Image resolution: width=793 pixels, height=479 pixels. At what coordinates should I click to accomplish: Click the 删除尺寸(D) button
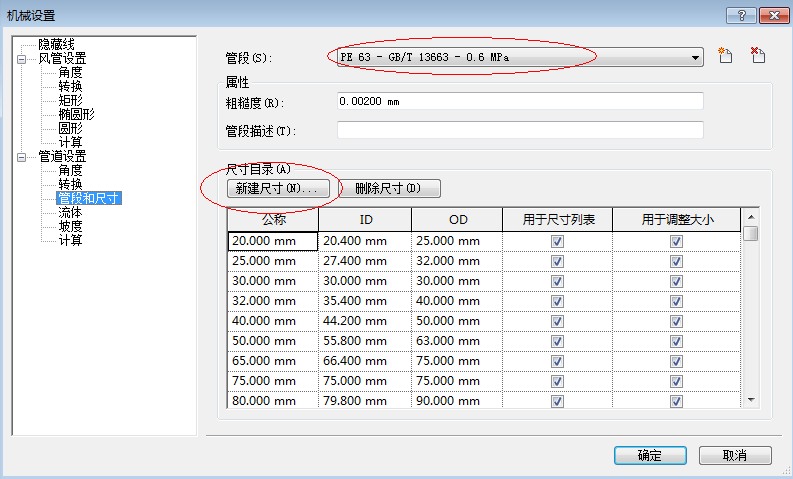coord(389,189)
